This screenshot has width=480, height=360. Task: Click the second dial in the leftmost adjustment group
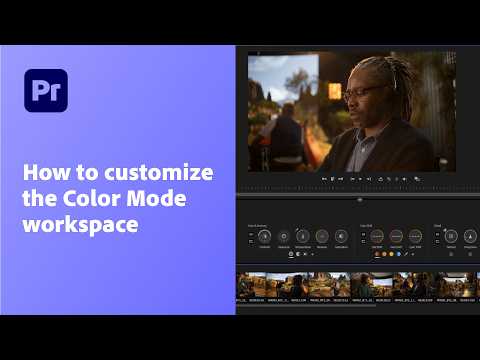284,236
